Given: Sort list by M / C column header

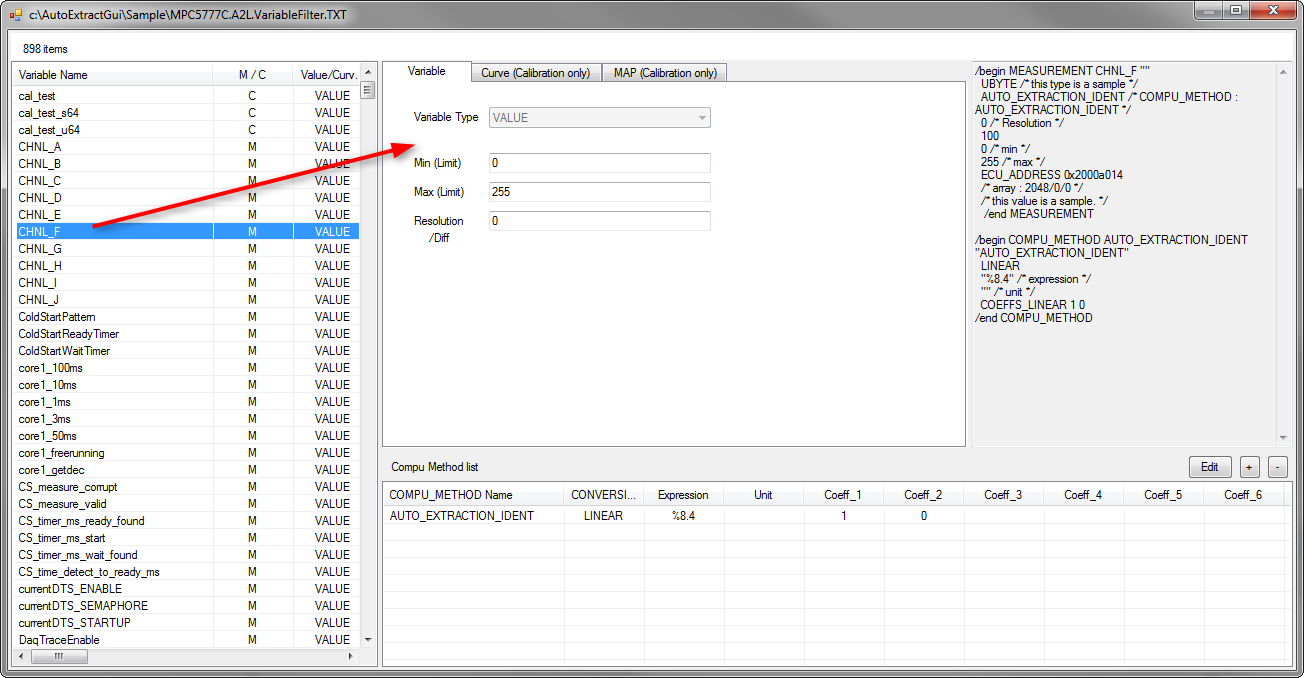Looking at the screenshot, I should 253,75.
